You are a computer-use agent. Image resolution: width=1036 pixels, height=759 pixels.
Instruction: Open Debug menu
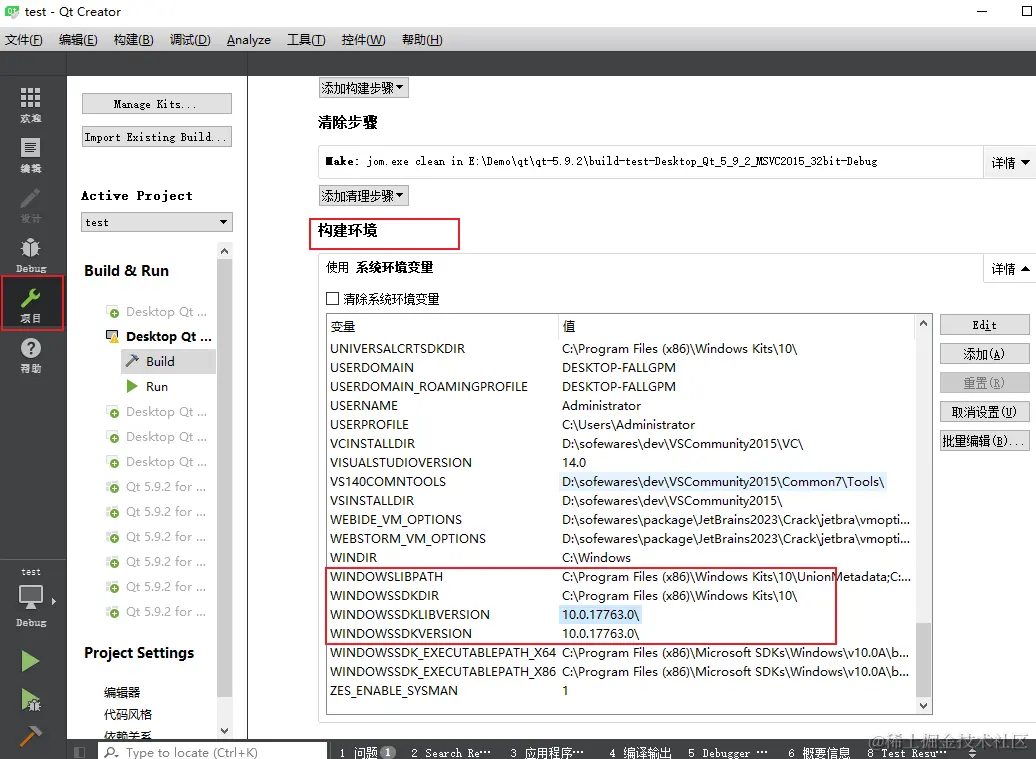190,40
